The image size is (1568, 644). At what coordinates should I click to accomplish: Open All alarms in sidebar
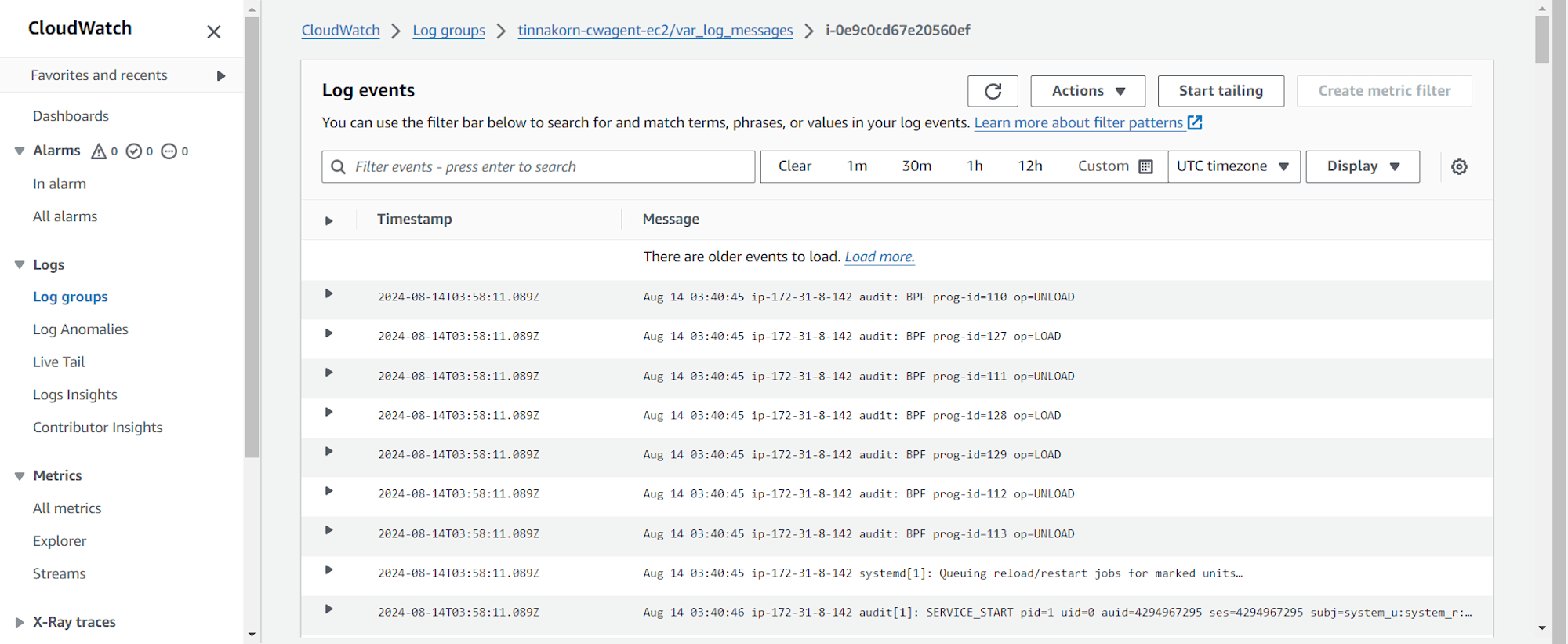point(65,216)
